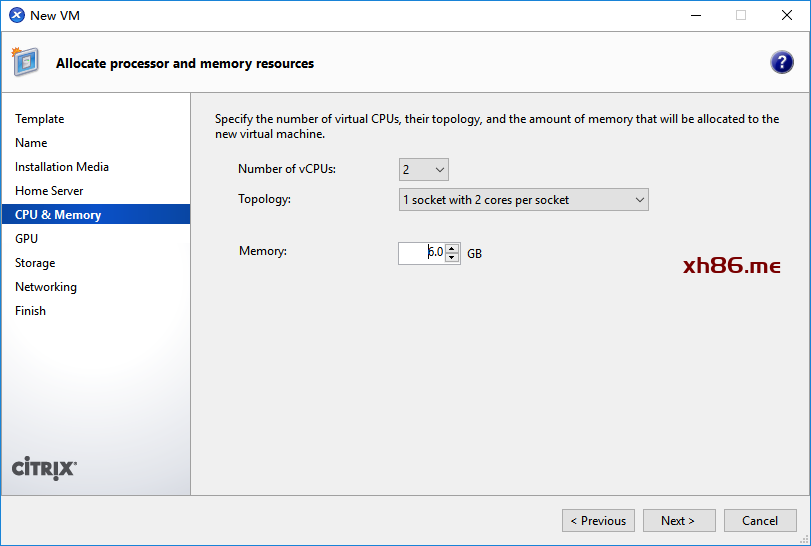Open the Networking step
The height and width of the screenshot is (546, 811).
[x=46, y=287]
